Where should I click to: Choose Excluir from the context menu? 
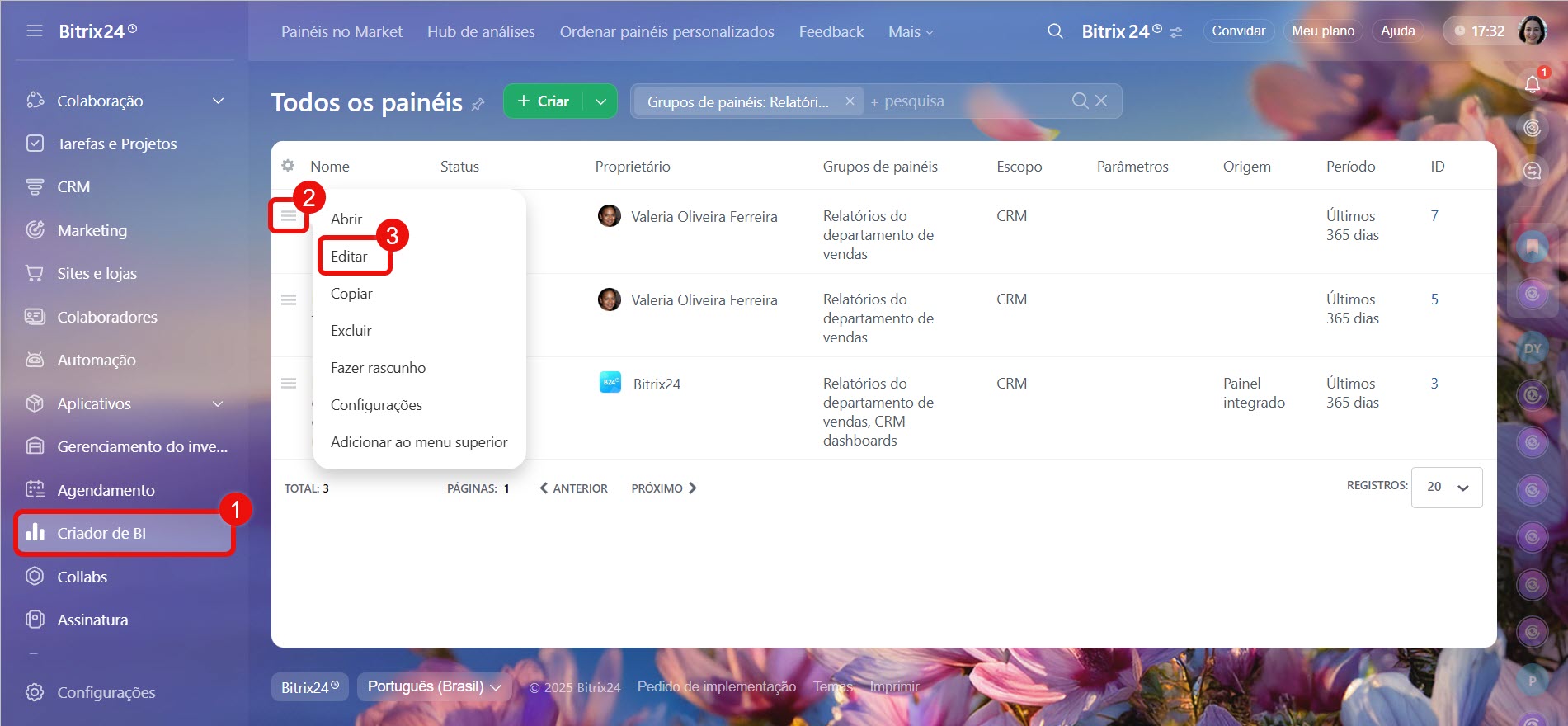click(x=351, y=331)
